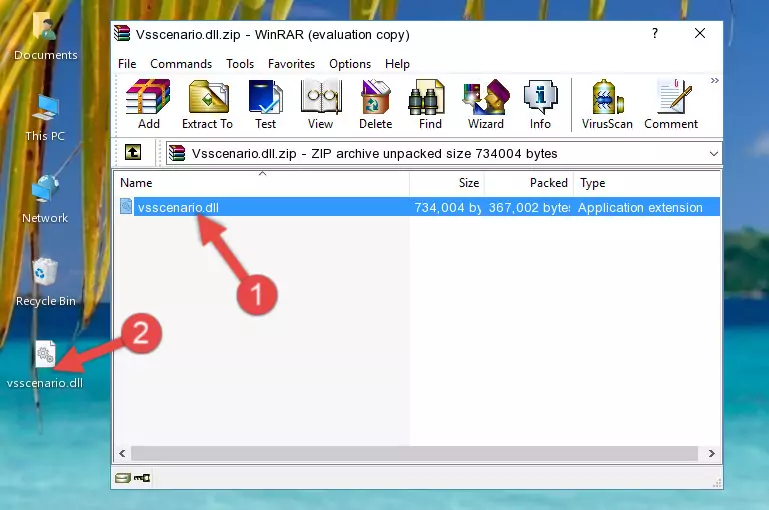Image resolution: width=769 pixels, height=510 pixels.
Task: Select the This PC desktop icon
Action: click(45, 118)
